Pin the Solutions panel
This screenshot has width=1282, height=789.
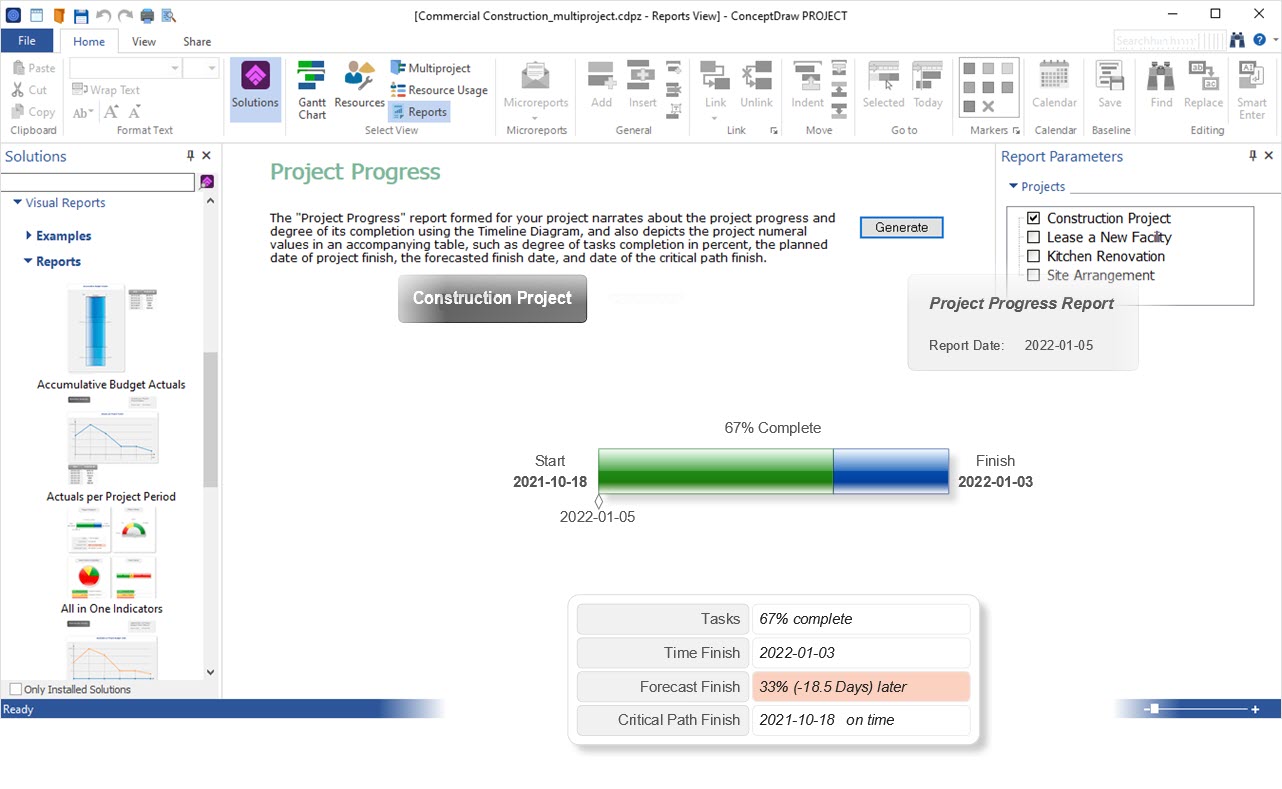point(190,156)
